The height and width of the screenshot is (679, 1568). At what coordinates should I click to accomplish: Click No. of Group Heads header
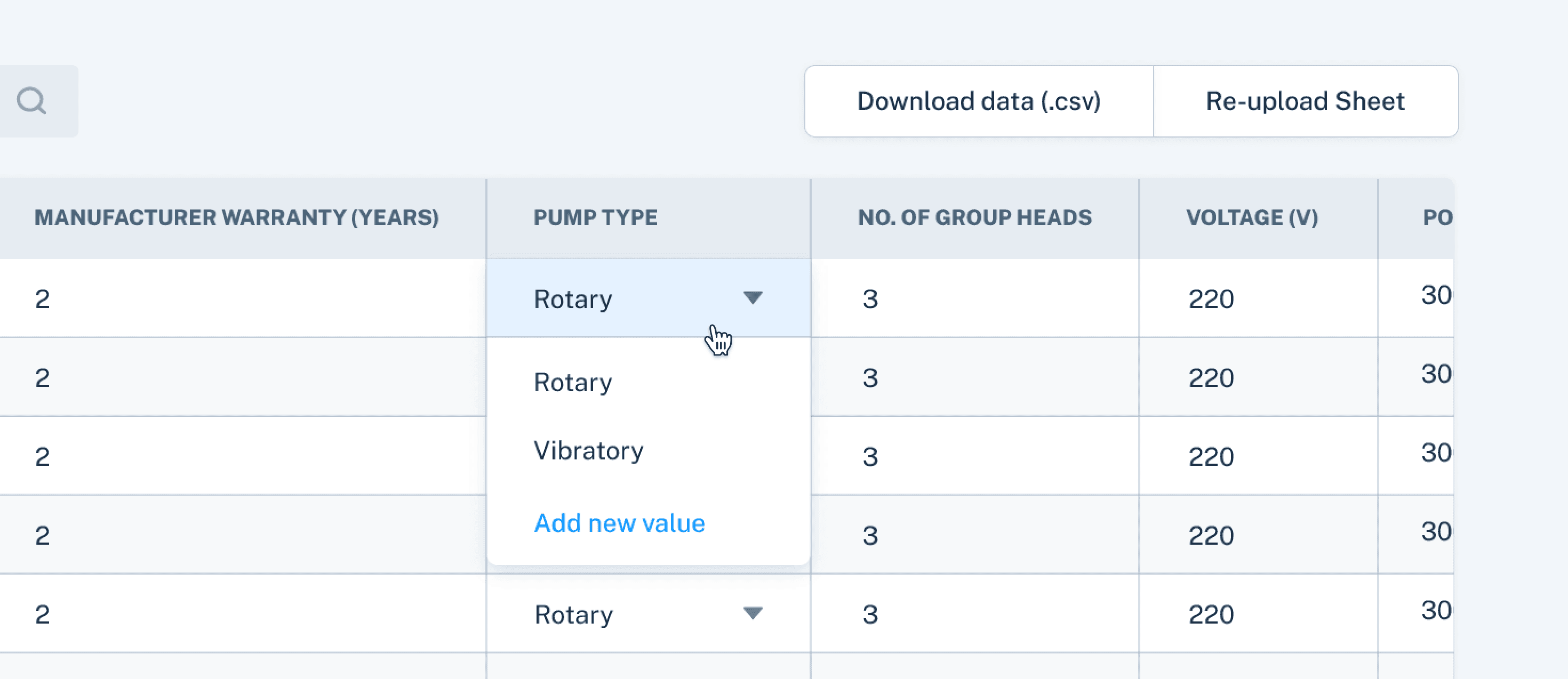tap(974, 218)
